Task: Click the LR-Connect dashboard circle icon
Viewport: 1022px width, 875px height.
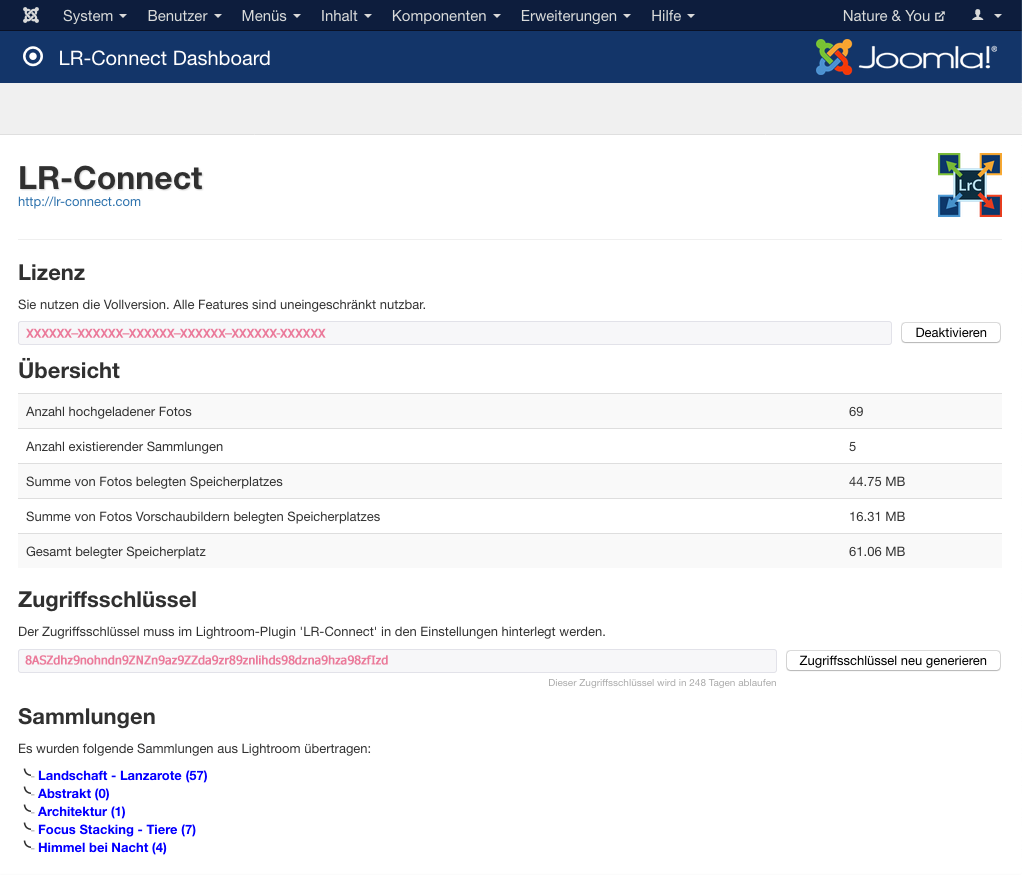Action: [33, 58]
